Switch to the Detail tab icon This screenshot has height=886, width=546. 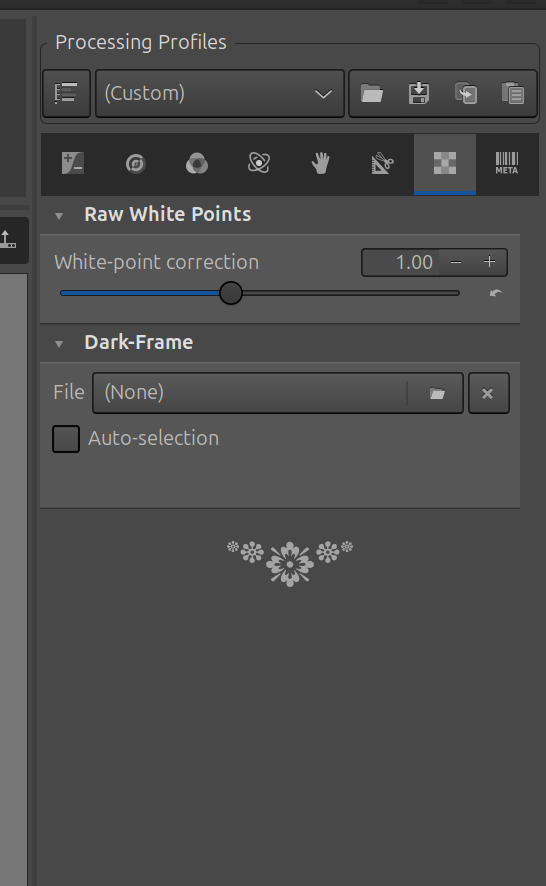pos(135,164)
